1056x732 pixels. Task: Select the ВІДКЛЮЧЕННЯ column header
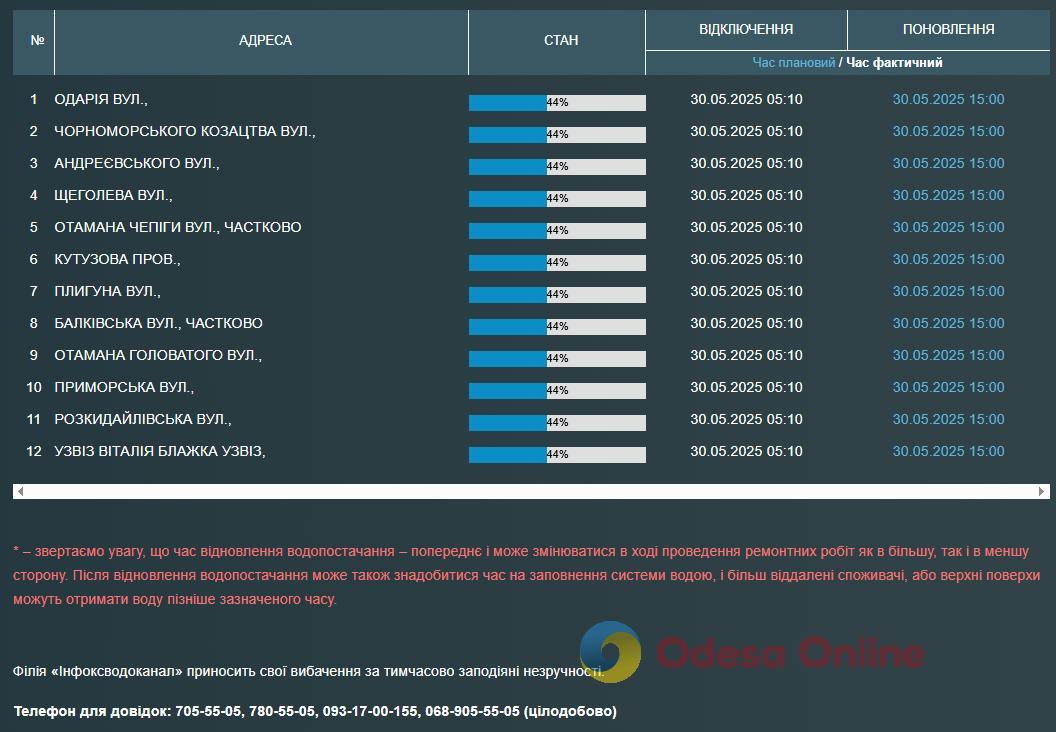click(x=746, y=29)
